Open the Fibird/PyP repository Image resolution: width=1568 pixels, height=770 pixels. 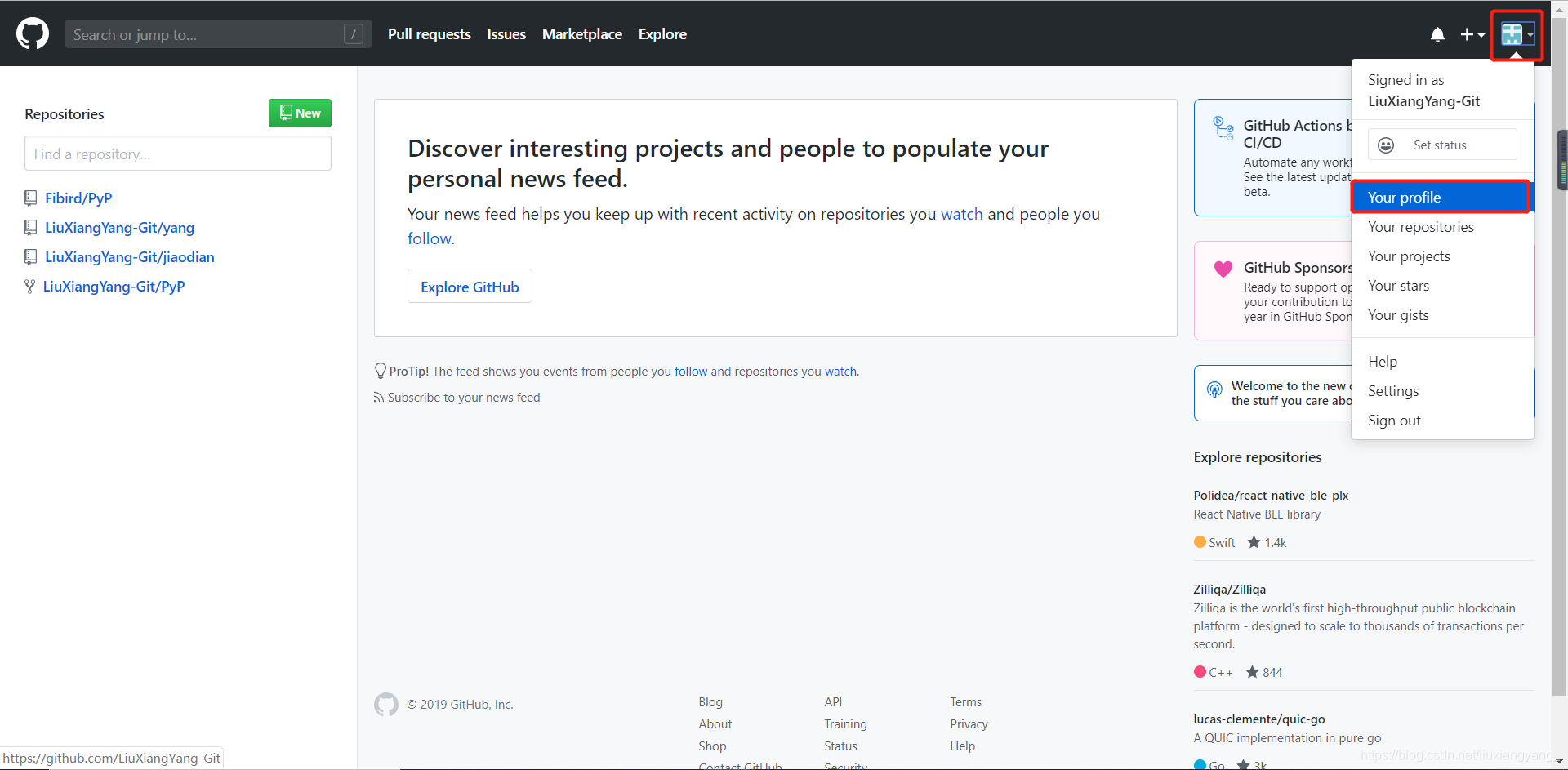tap(78, 198)
